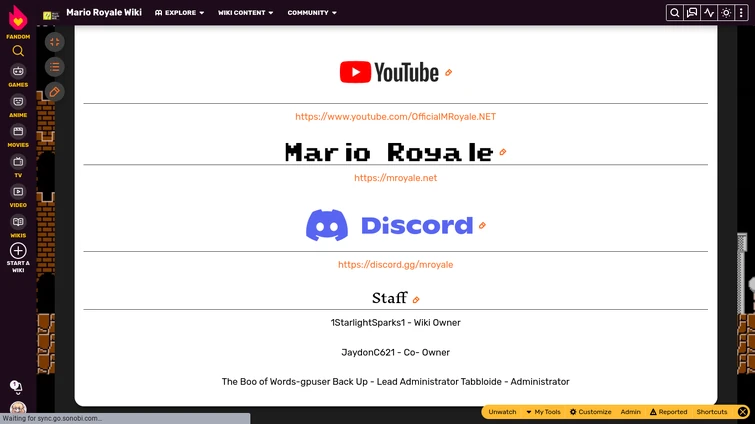
Task: Select the text JaydonC621 - Co- Owner
Action: (395, 352)
